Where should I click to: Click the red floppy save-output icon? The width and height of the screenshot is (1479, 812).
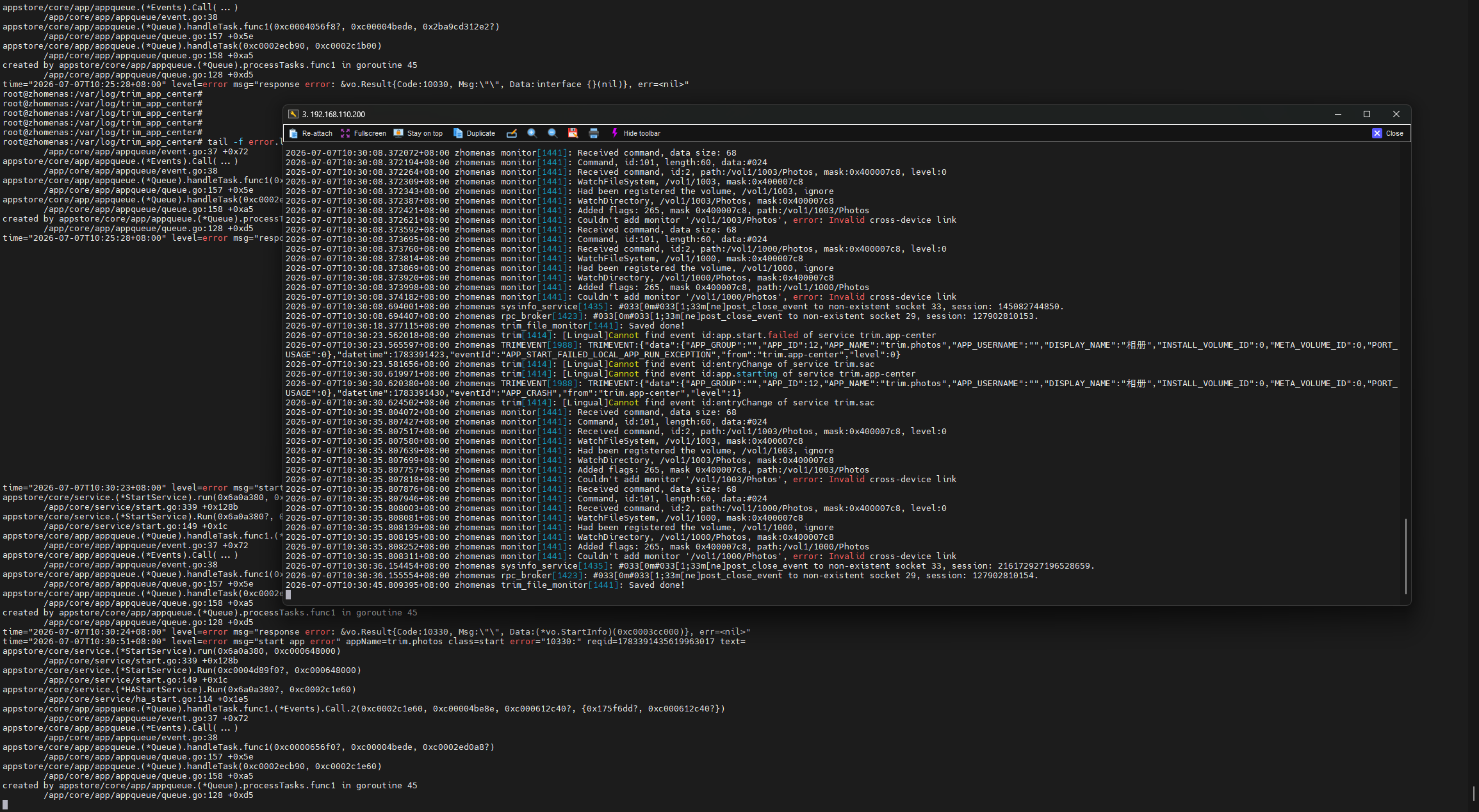tap(573, 133)
